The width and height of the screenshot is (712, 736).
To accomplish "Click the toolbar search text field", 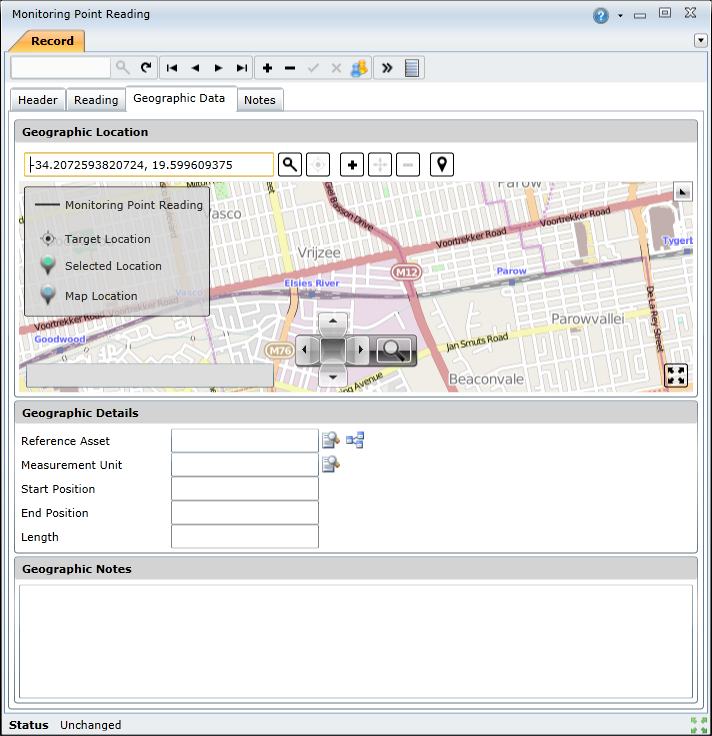I will click(x=61, y=68).
